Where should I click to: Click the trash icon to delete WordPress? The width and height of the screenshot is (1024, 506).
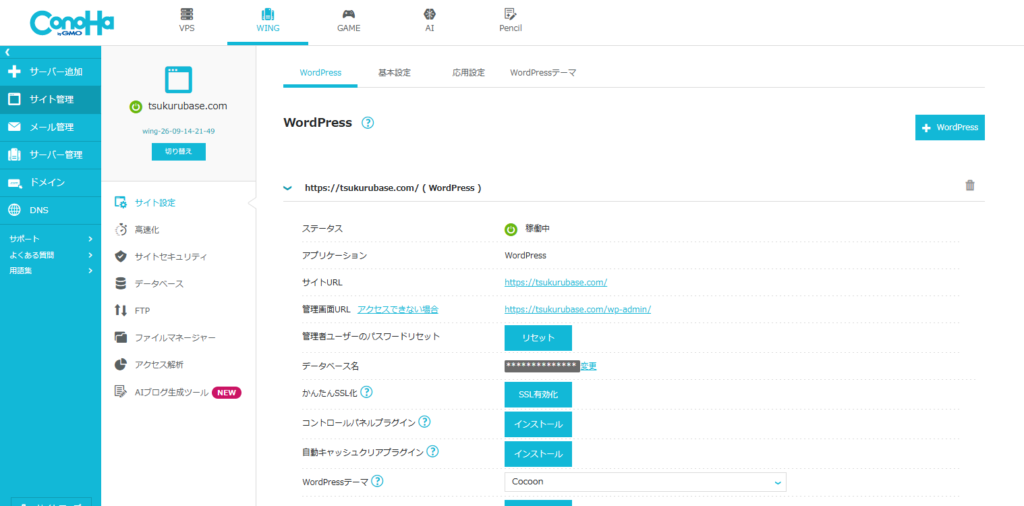point(970,185)
